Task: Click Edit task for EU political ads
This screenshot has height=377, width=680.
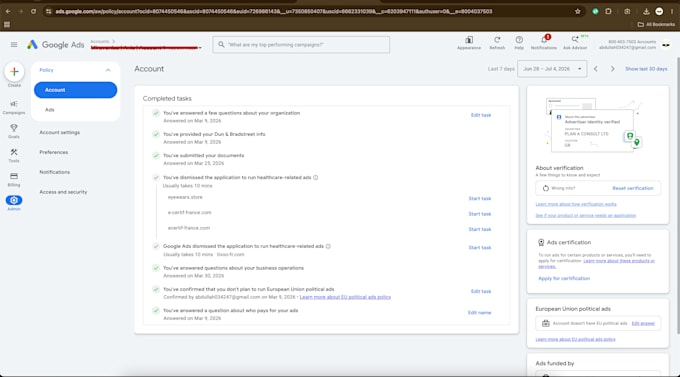Action: pos(481,292)
